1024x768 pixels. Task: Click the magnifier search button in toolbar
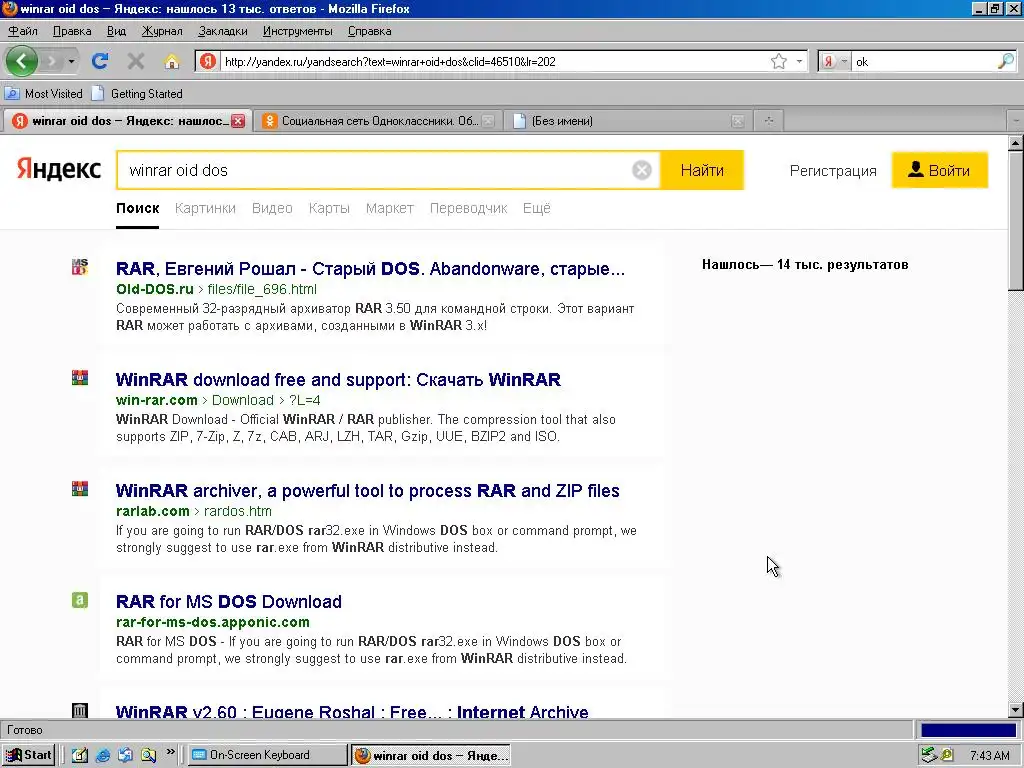pyautogui.click(x=1006, y=61)
